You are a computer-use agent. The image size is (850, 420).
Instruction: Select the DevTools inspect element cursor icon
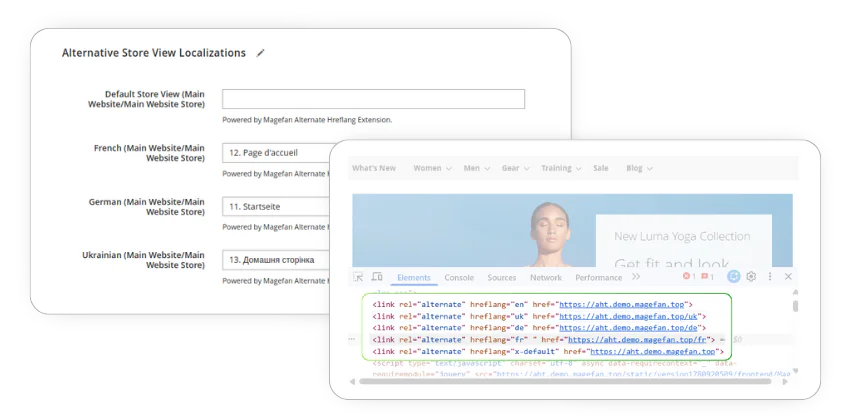click(x=358, y=277)
